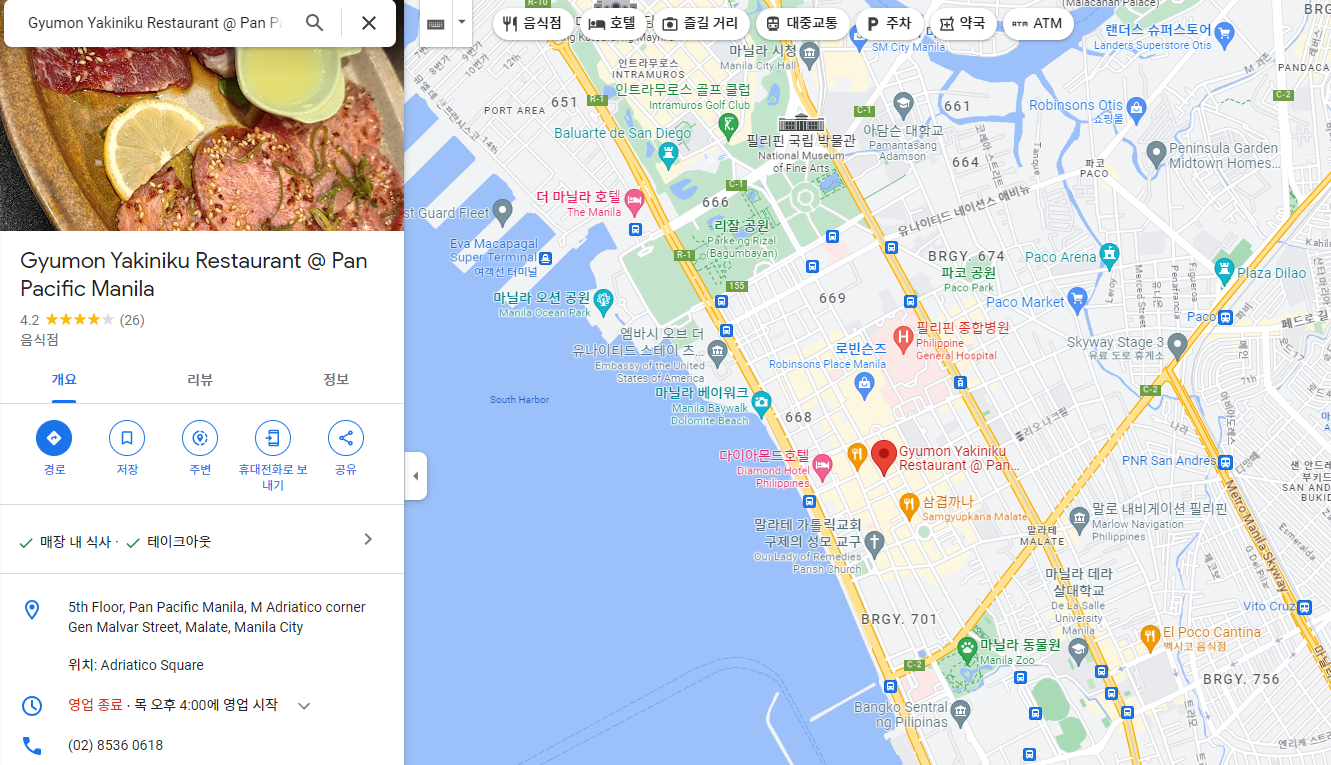Expand the opening hours dropdown chevron
The width and height of the screenshot is (1331, 765).
304,706
